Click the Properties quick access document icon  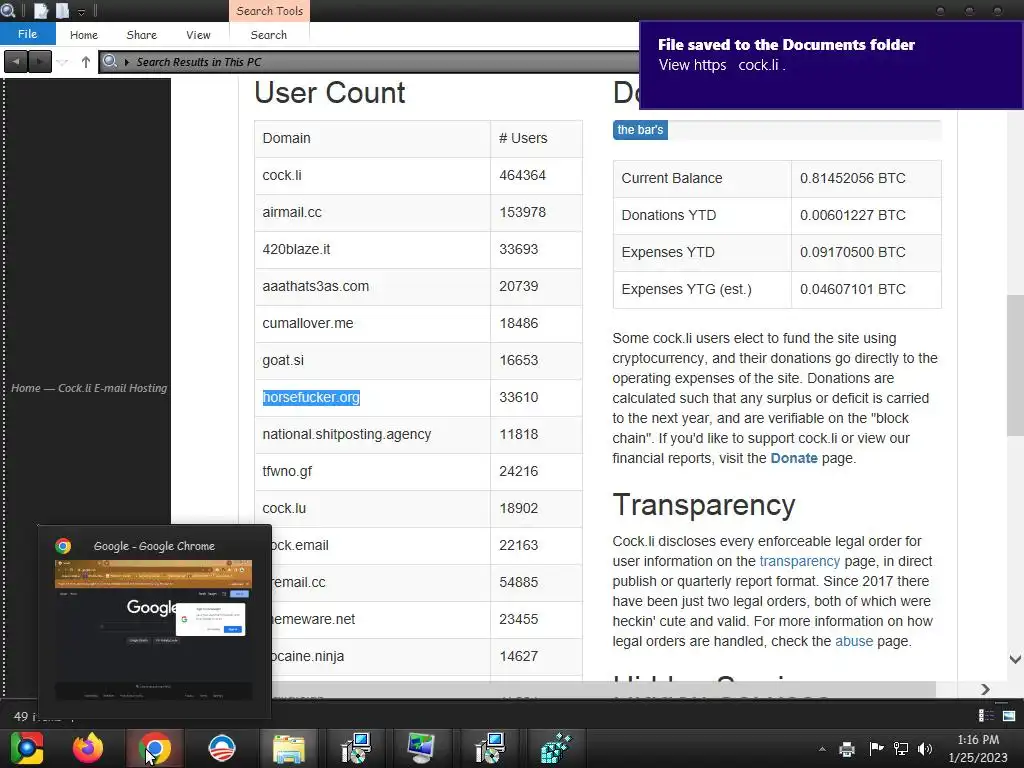click(x=41, y=10)
